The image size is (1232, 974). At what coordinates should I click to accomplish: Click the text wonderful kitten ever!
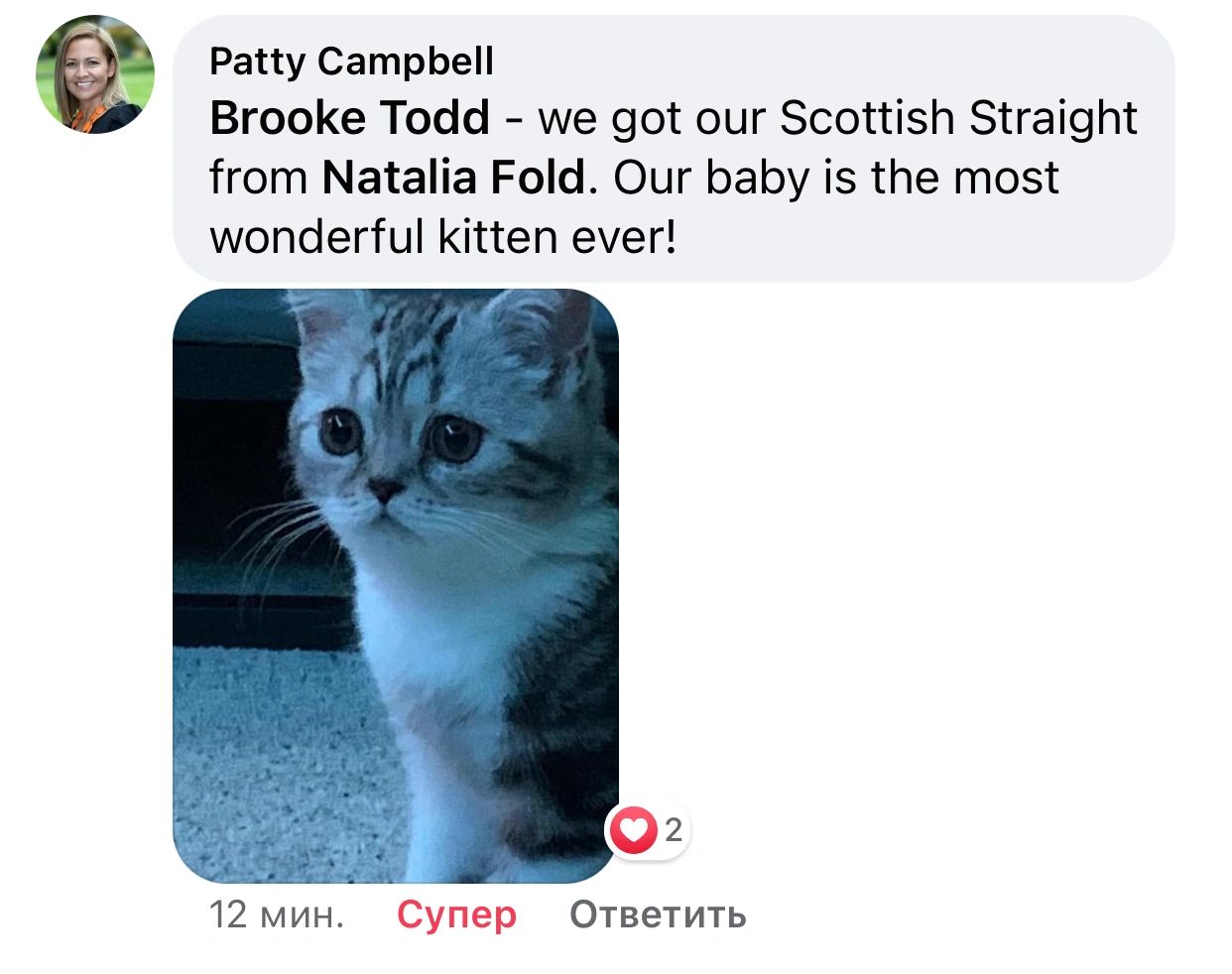[442, 237]
